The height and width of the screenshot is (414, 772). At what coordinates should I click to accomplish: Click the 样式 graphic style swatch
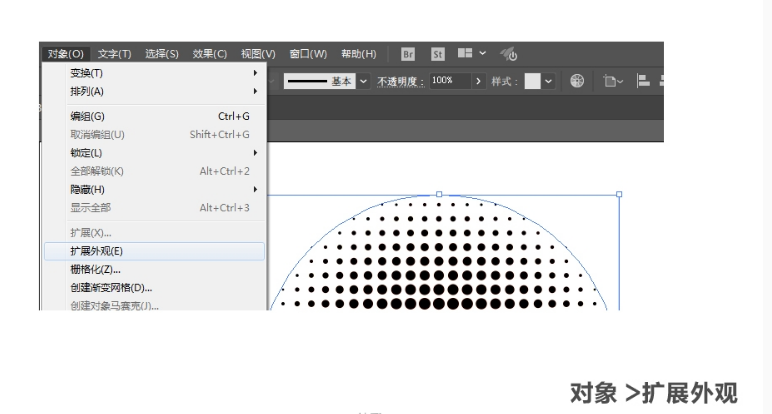click(x=532, y=81)
